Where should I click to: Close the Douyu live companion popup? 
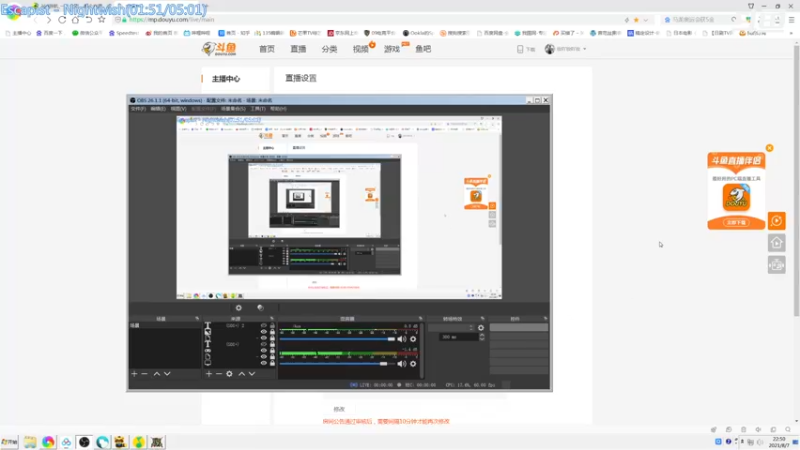[769, 148]
